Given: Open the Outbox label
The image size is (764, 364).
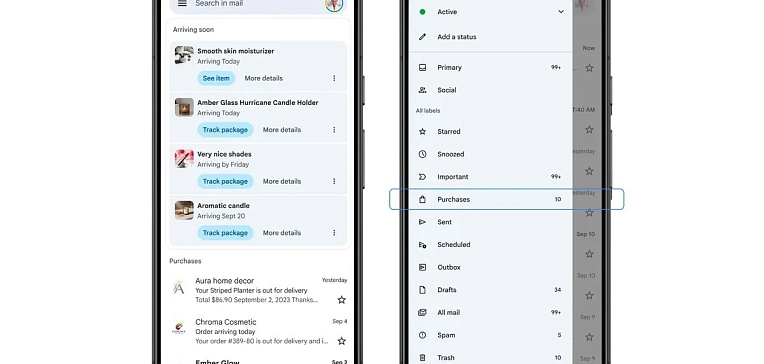Looking at the screenshot, I should pos(491,267).
